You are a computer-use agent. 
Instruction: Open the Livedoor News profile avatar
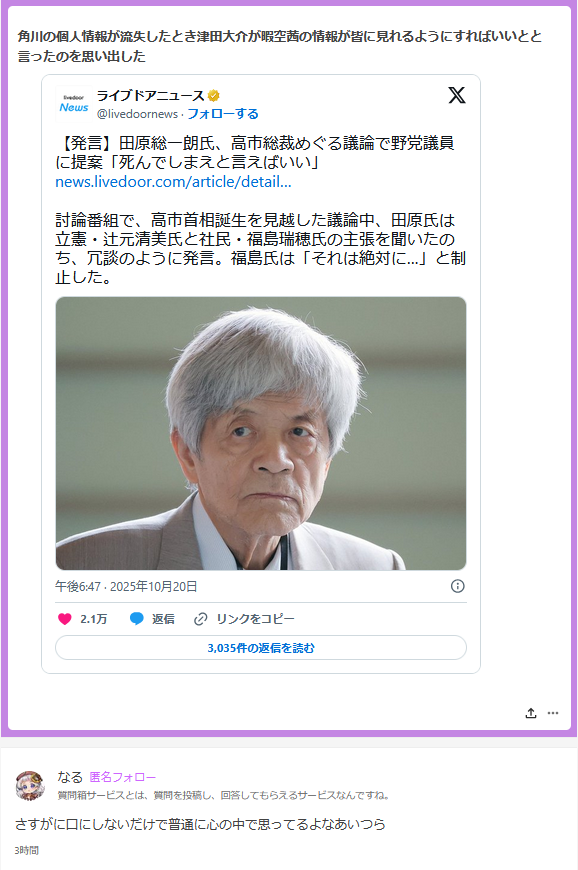pyautogui.click(x=74, y=104)
